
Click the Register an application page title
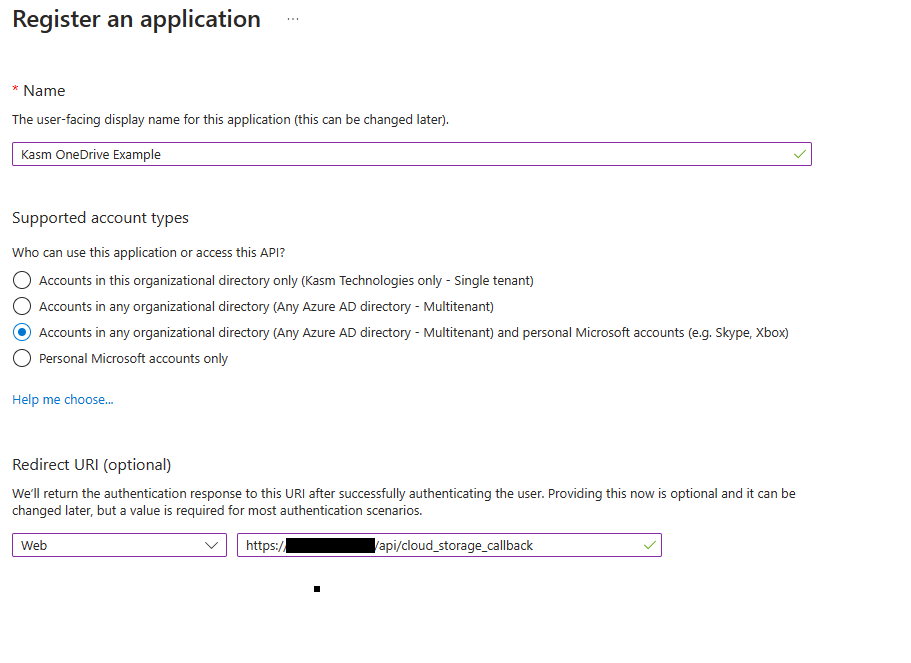(x=136, y=19)
